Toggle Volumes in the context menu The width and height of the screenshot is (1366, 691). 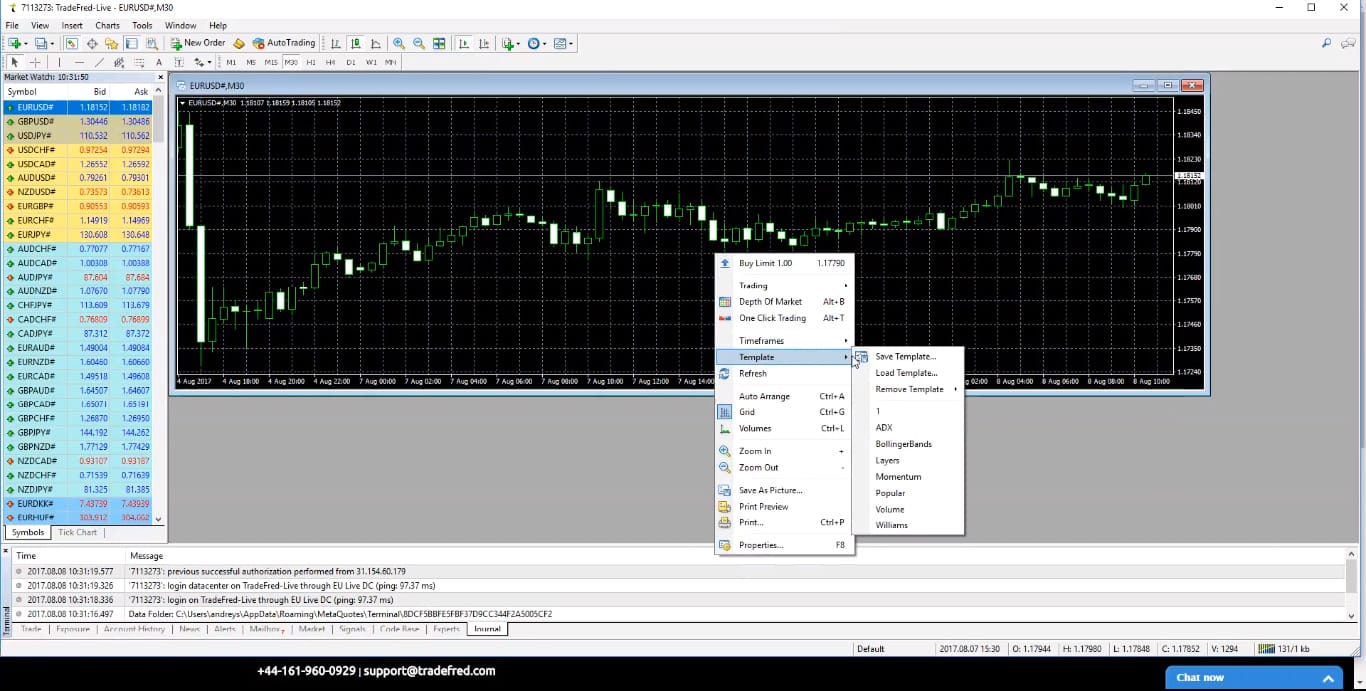783,428
